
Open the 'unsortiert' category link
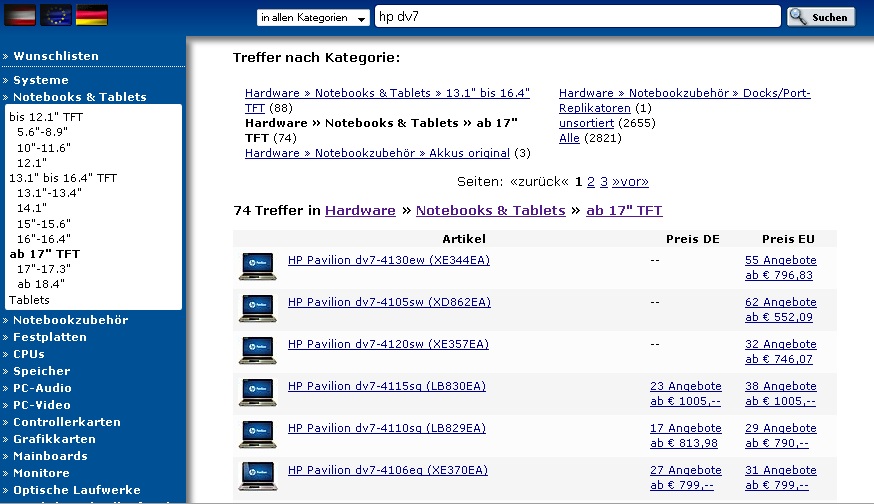[x=586, y=123]
